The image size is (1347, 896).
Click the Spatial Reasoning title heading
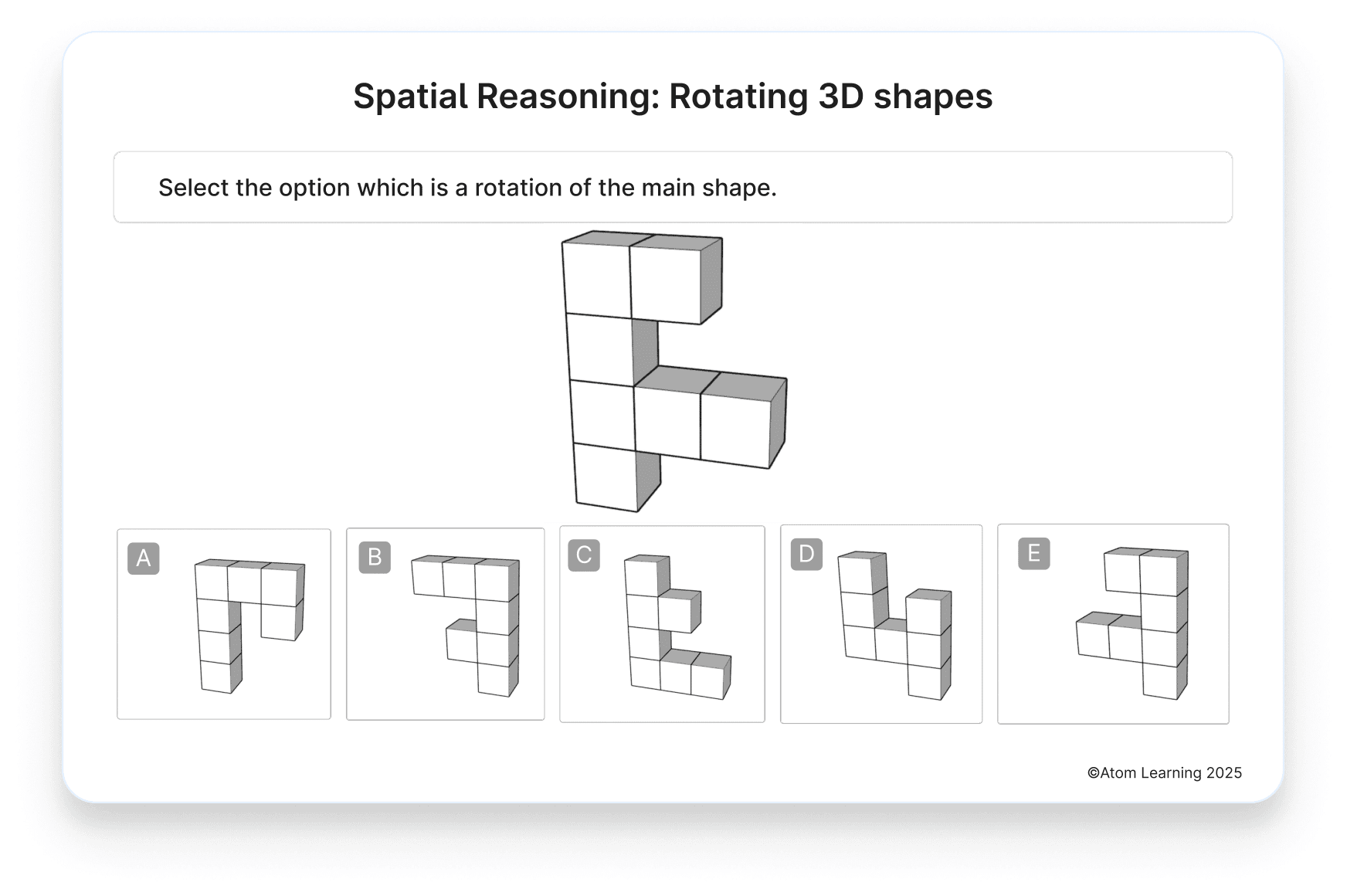pyautogui.click(x=673, y=96)
